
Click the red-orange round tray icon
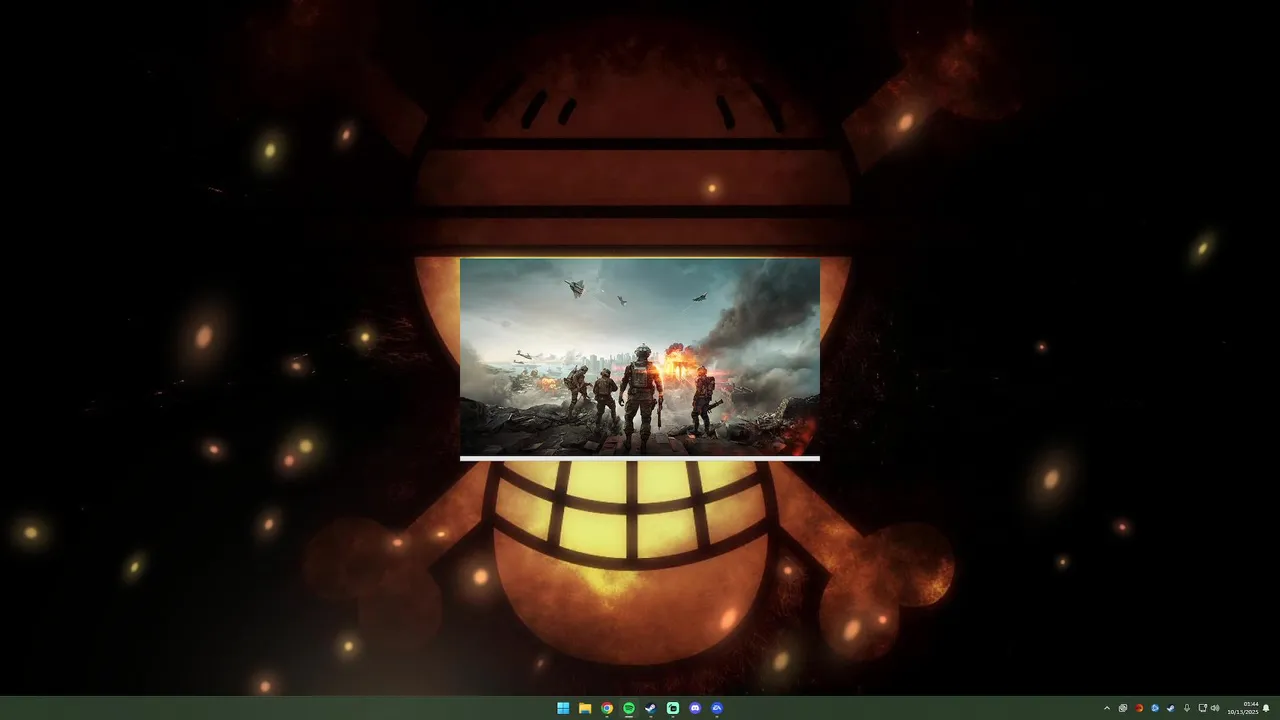click(1139, 708)
